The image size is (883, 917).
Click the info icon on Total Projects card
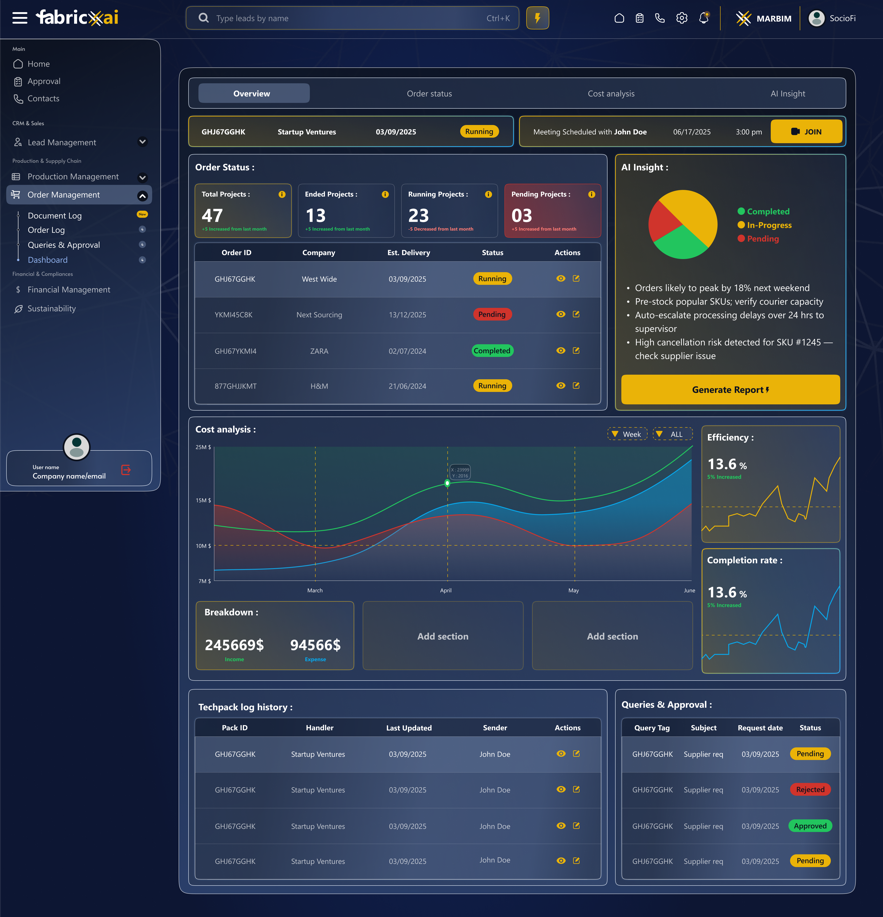pos(282,194)
